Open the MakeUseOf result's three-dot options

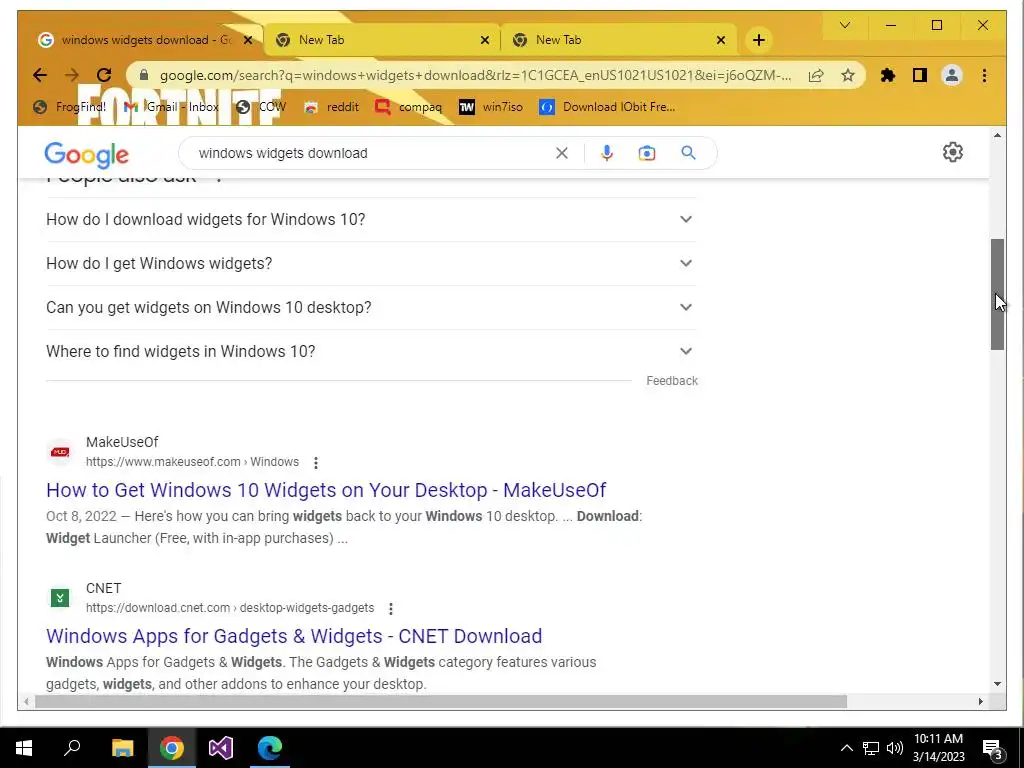click(x=315, y=462)
